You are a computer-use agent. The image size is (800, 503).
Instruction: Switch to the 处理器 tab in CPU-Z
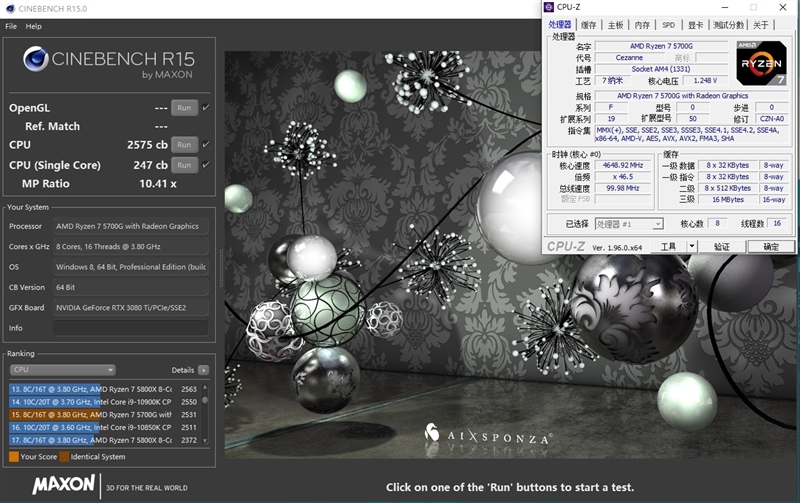click(560, 24)
